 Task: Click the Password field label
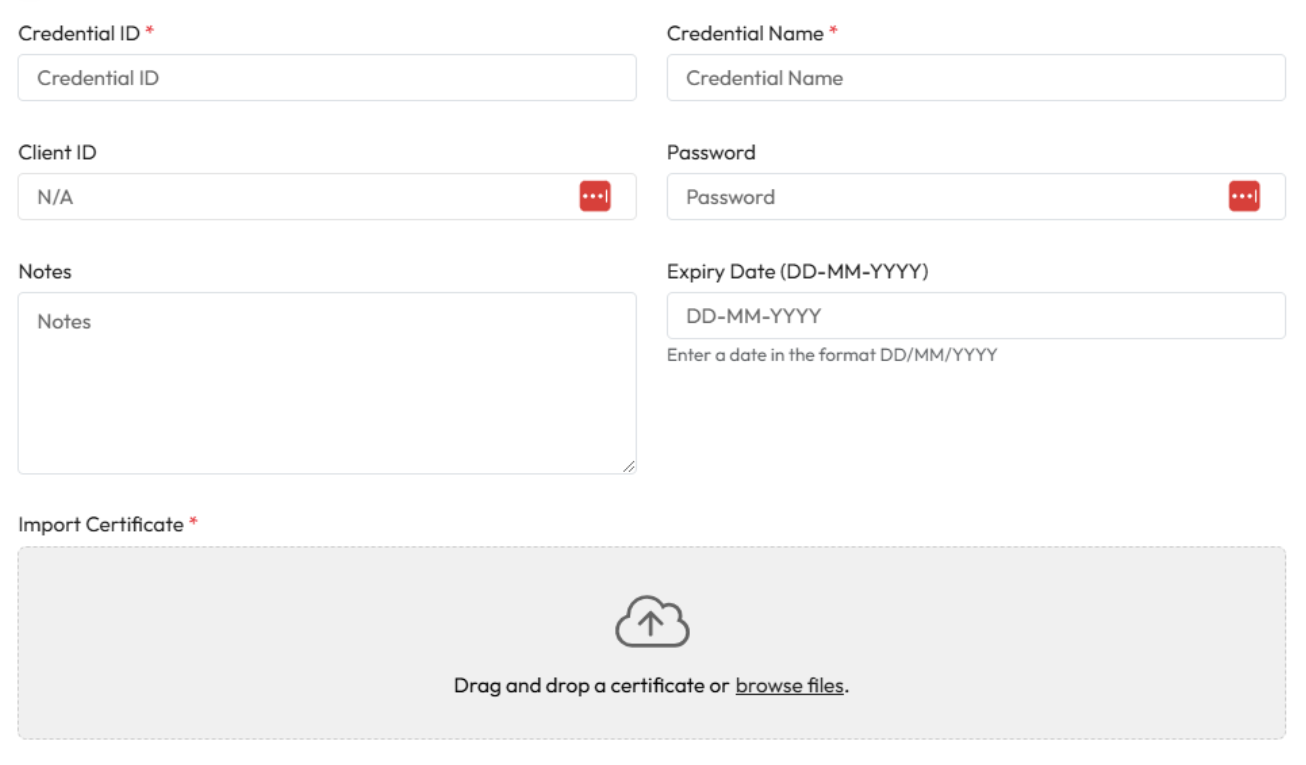(711, 153)
